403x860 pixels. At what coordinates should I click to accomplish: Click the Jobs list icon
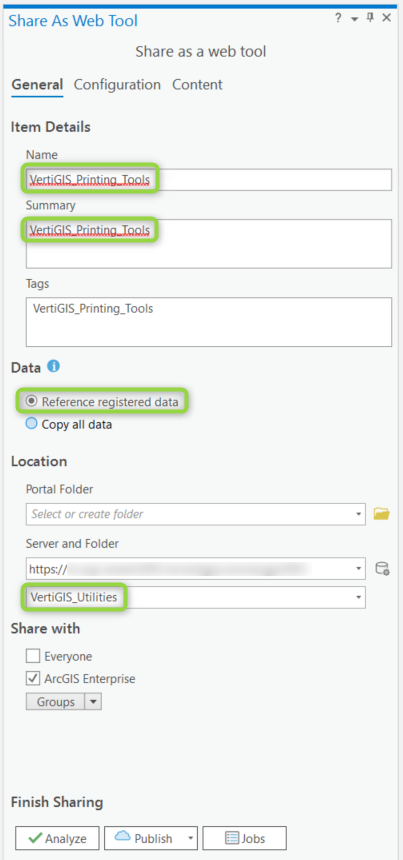pos(232,838)
